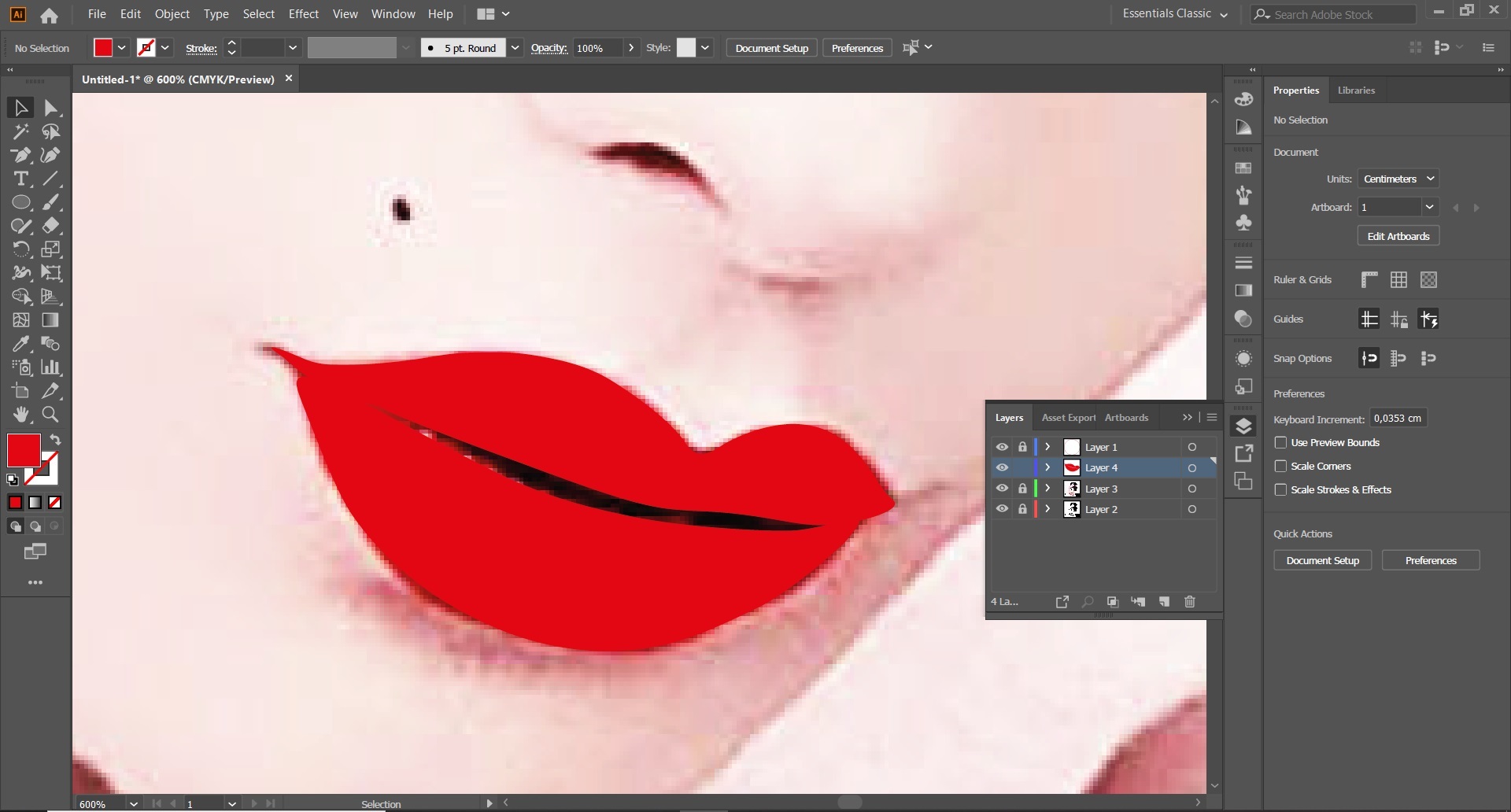
Task: Hide Layer 3 visibility eye
Action: click(1002, 489)
